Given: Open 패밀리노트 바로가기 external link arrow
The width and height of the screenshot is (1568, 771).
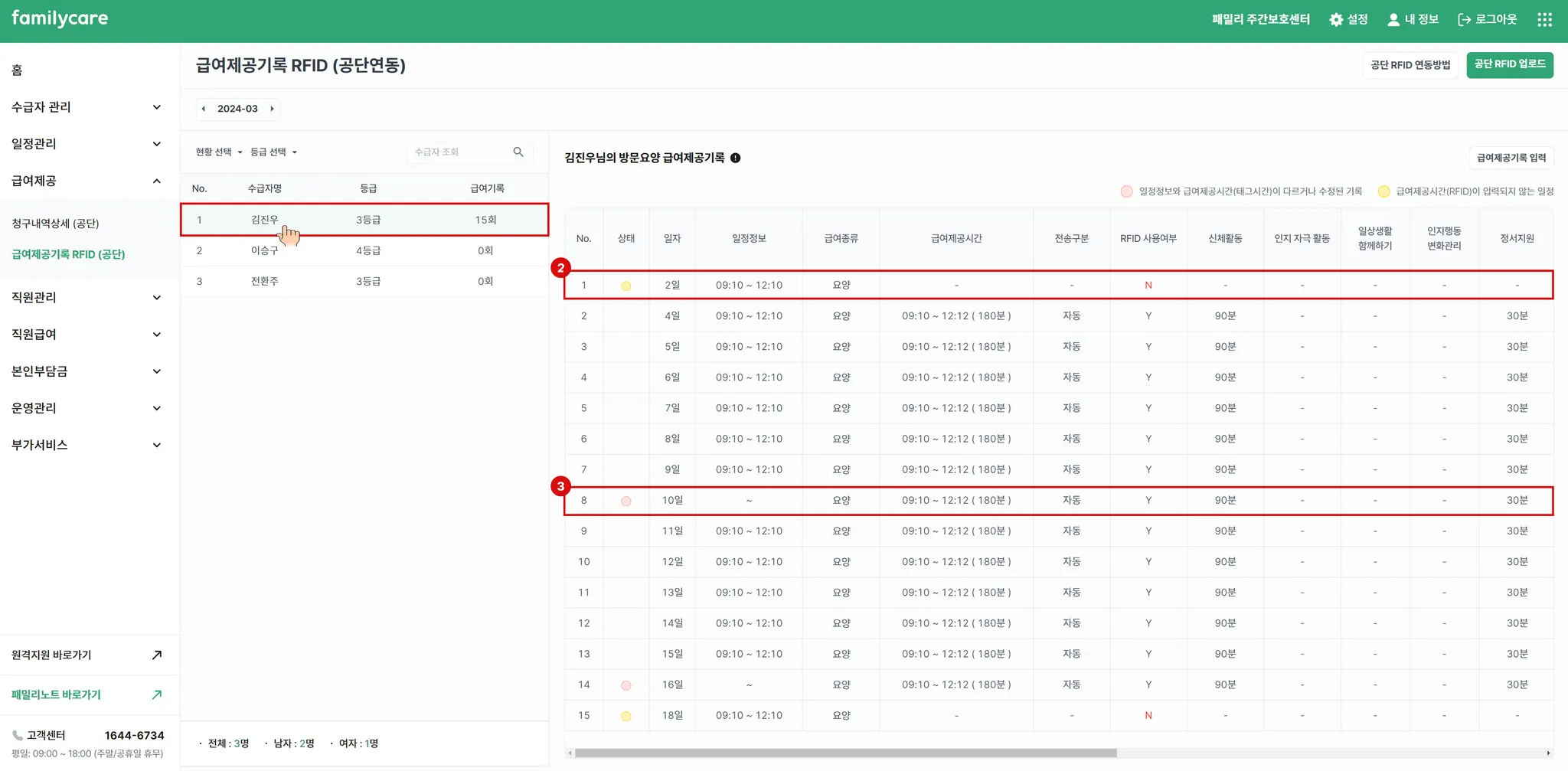Looking at the screenshot, I should (x=157, y=694).
